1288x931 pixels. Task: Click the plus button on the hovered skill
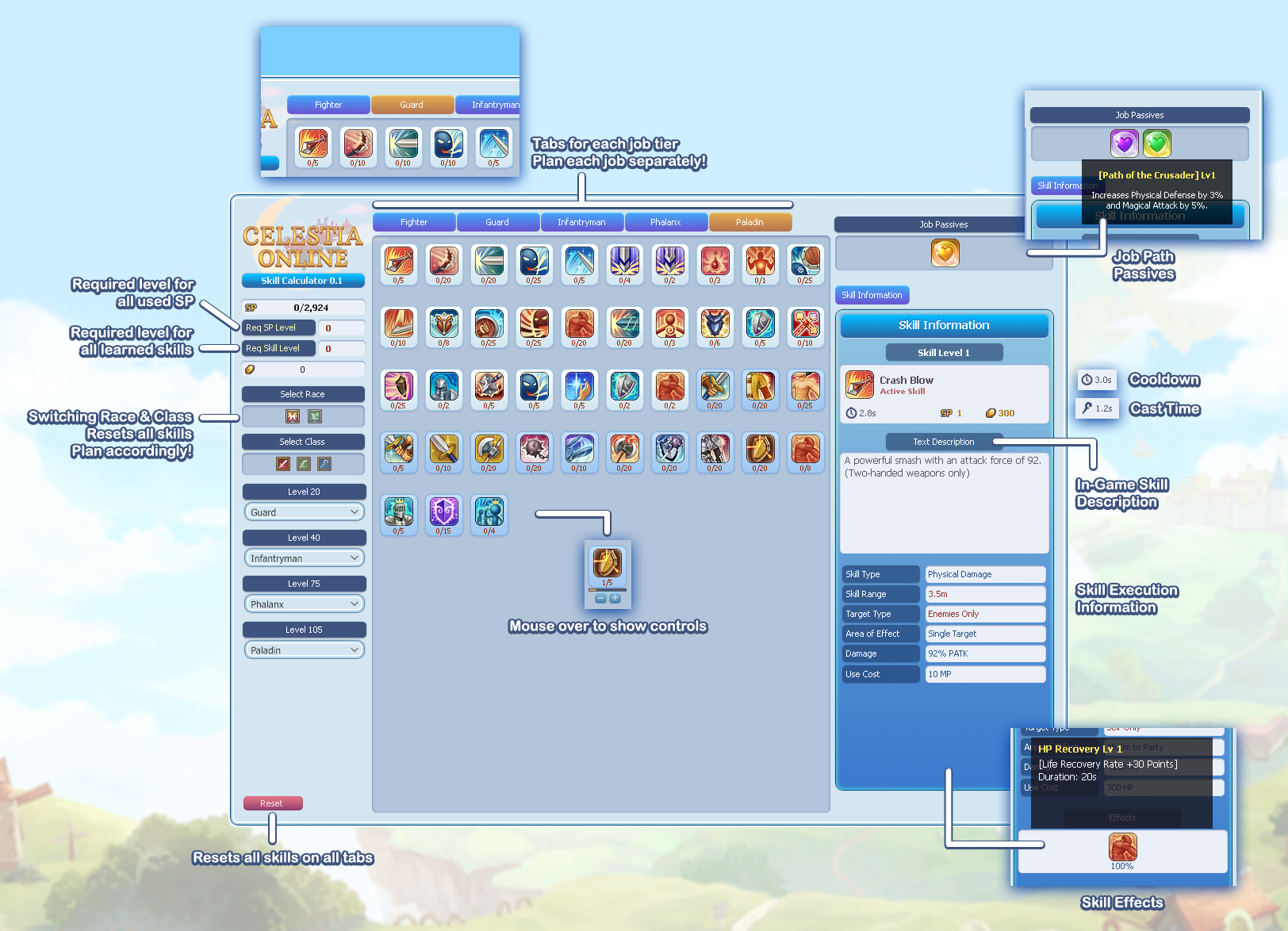click(615, 599)
